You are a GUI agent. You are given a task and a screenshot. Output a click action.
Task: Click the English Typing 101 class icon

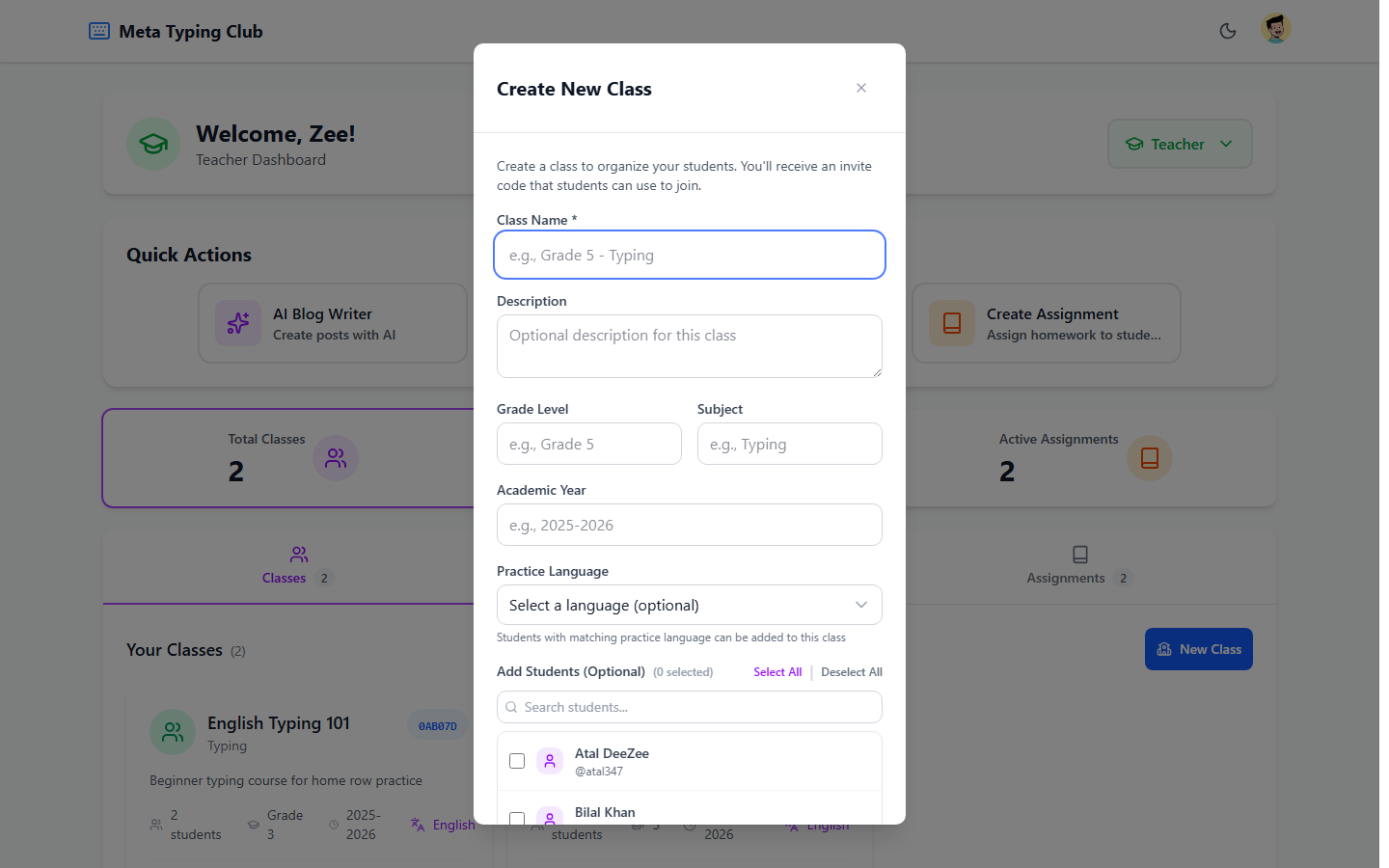(x=173, y=732)
